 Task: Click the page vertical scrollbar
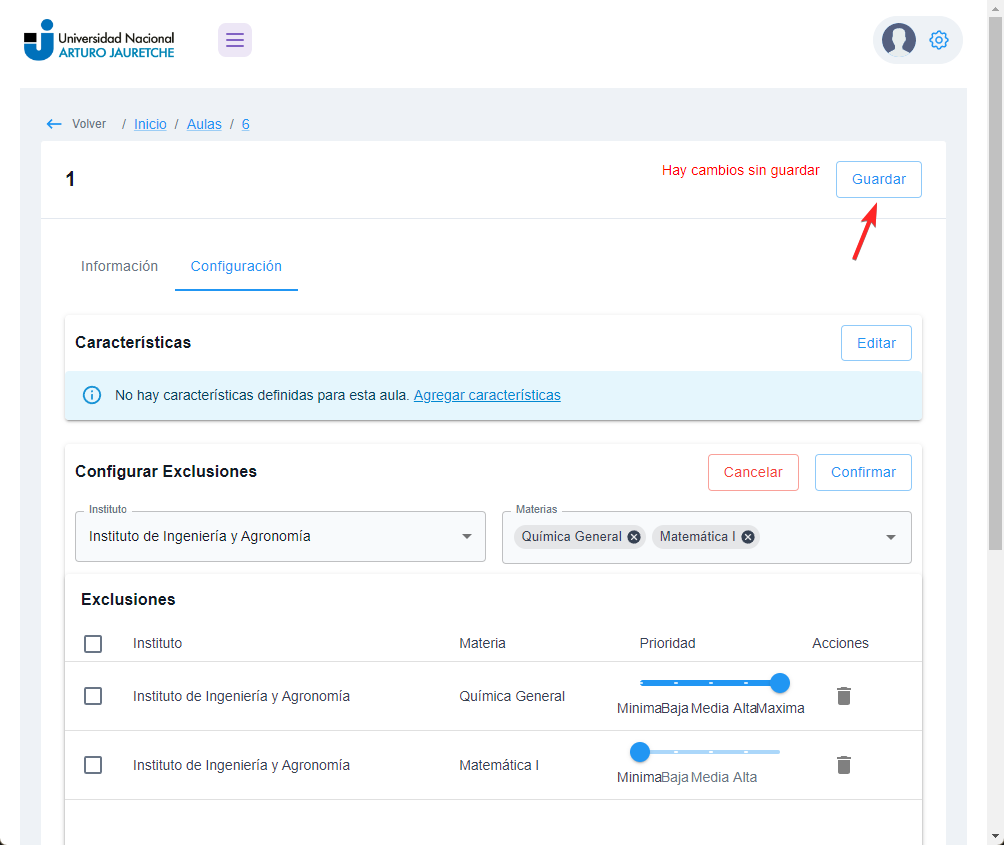[x=995, y=283]
